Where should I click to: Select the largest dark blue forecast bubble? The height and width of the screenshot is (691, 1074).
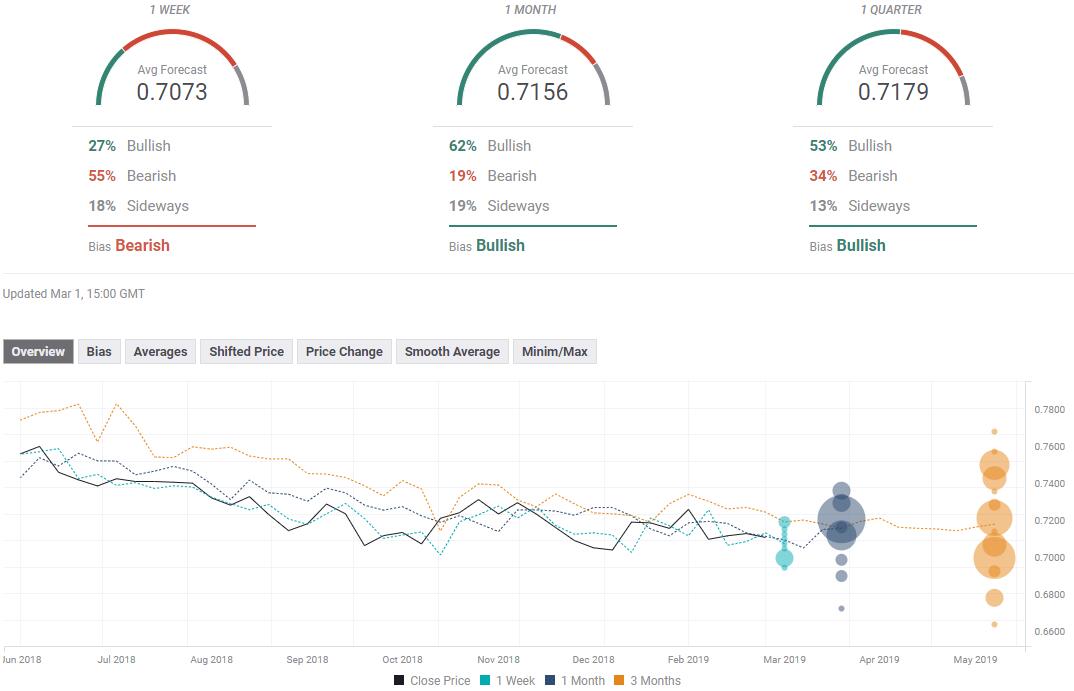pos(842,519)
